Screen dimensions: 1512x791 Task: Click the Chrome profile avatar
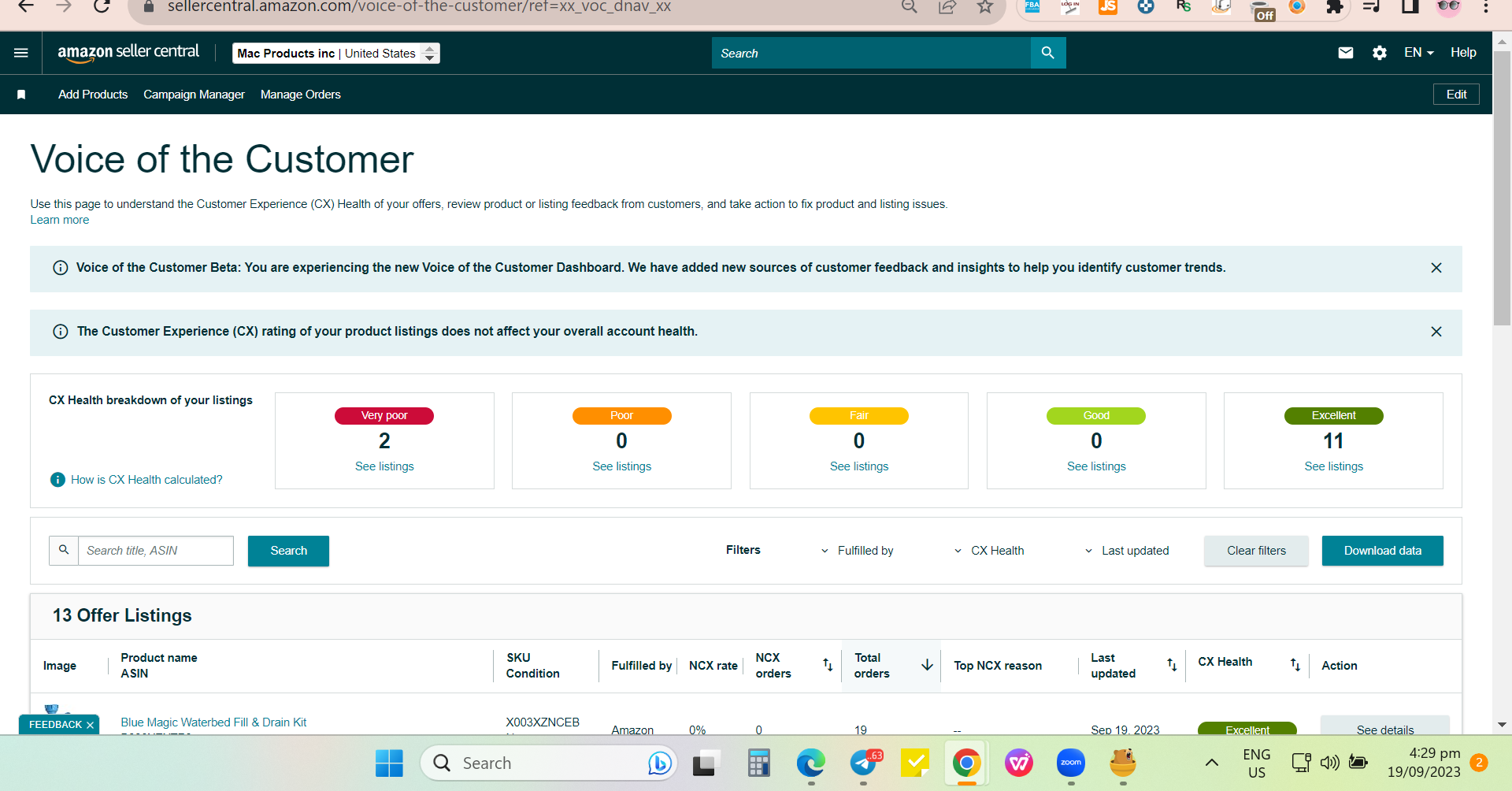pos(1448,7)
